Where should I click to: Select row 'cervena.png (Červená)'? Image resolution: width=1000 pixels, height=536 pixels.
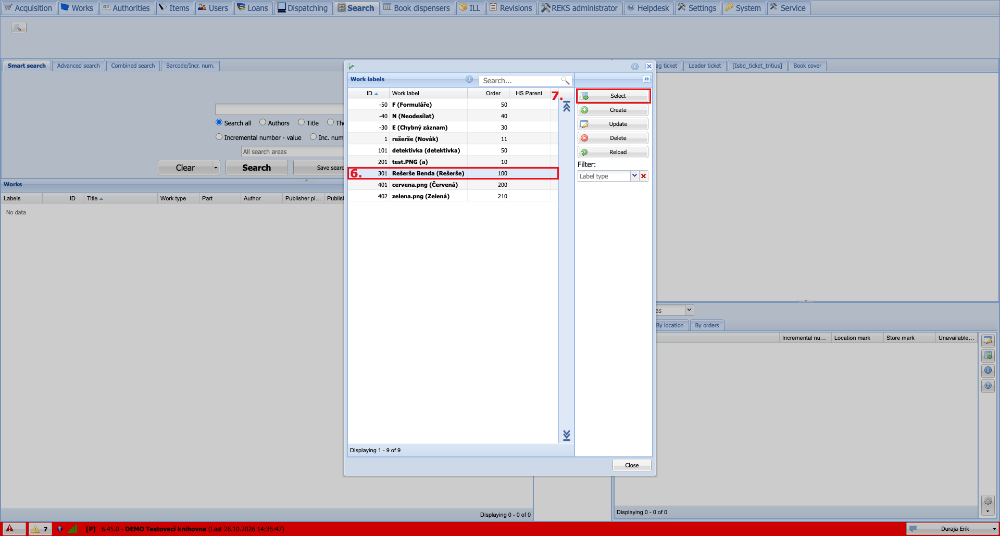(452, 184)
